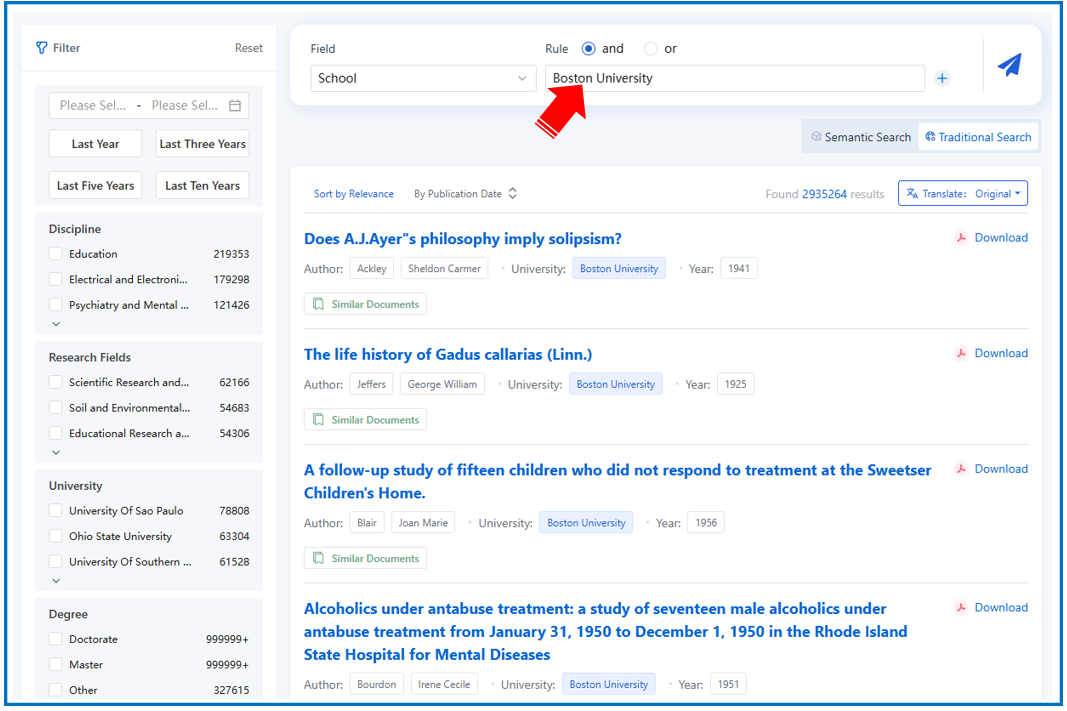Switch to Traditional Search tab

tap(978, 138)
